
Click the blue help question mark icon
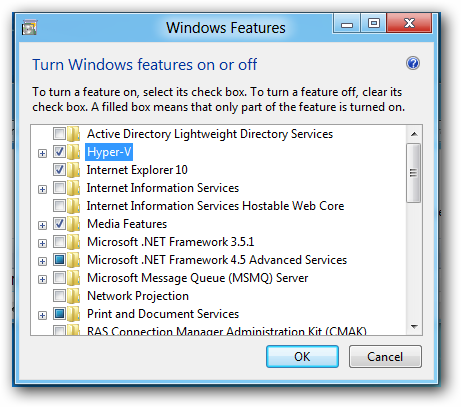click(413, 63)
